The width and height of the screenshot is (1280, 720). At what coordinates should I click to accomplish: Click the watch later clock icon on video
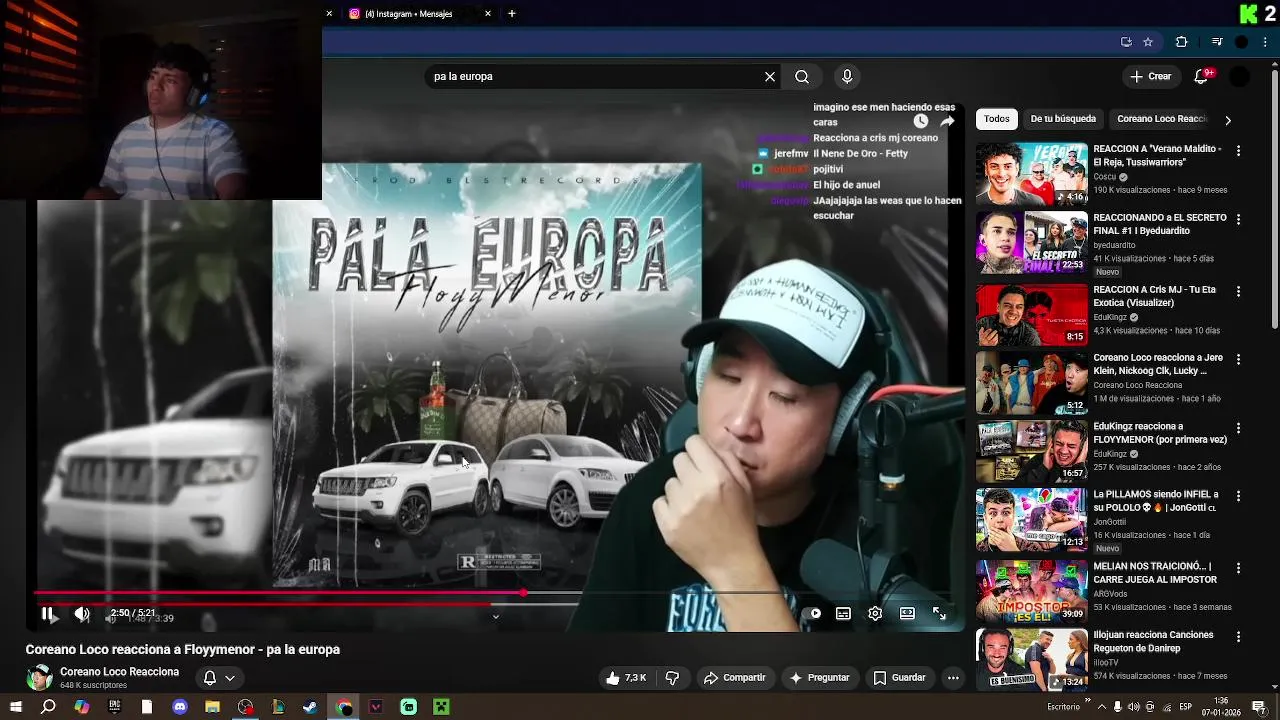click(x=920, y=121)
